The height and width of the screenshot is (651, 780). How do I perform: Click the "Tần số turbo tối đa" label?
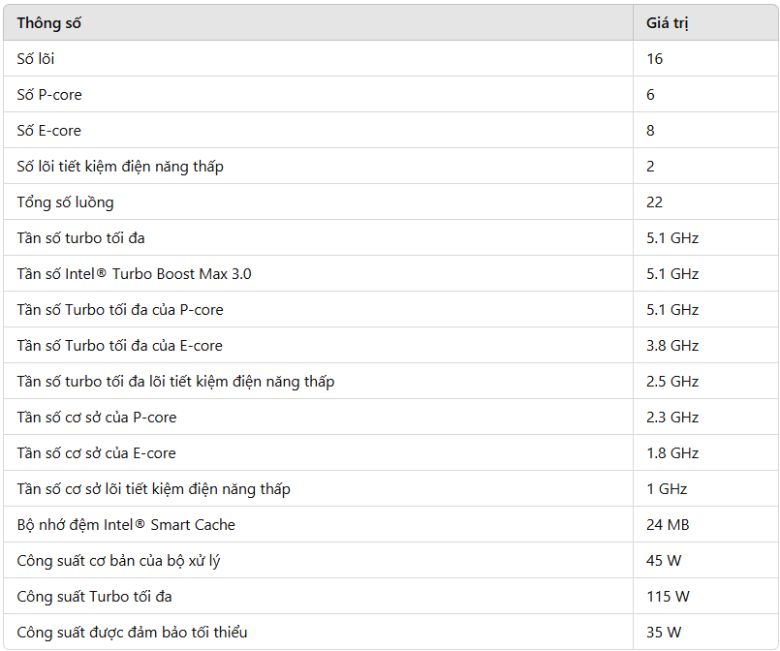coord(81,238)
